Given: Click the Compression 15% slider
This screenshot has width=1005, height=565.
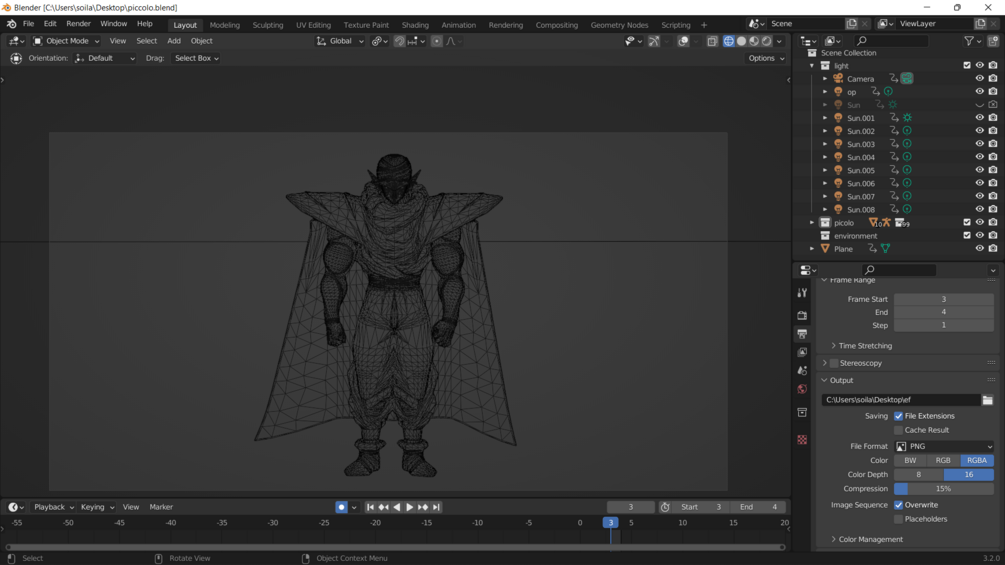Looking at the screenshot, I should click(x=944, y=489).
